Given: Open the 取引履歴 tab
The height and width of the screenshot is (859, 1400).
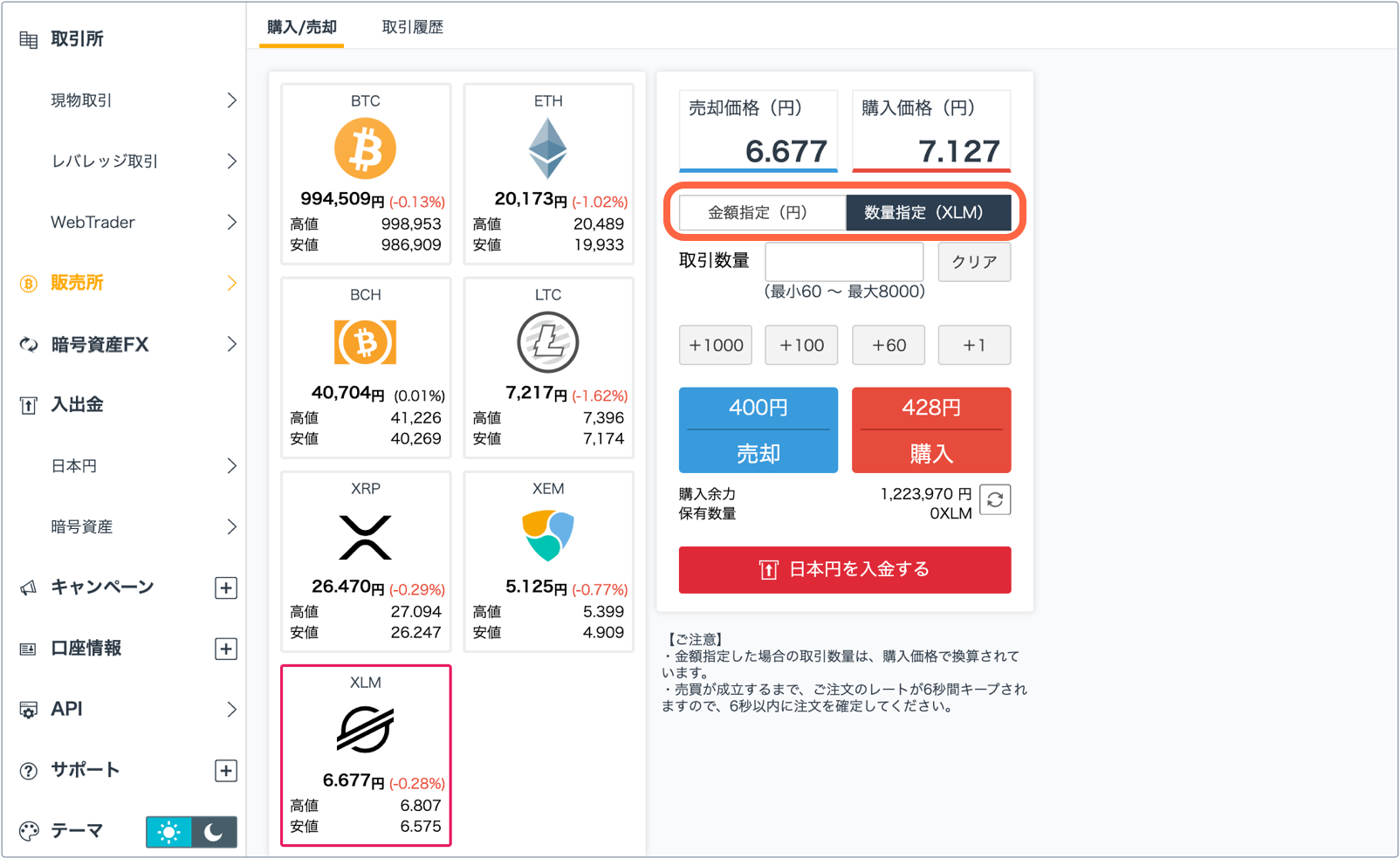Looking at the screenshot, I should (x=413, y=27).
